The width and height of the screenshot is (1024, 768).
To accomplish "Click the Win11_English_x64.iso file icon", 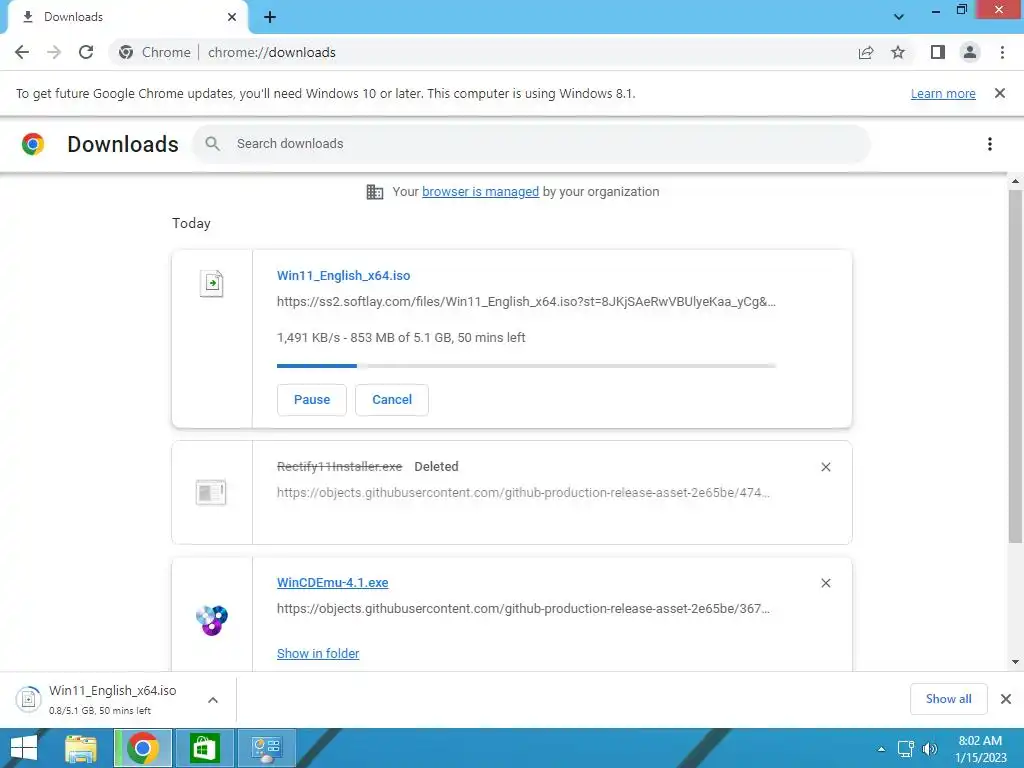I will pyautogui.click(x=212, y=283).
